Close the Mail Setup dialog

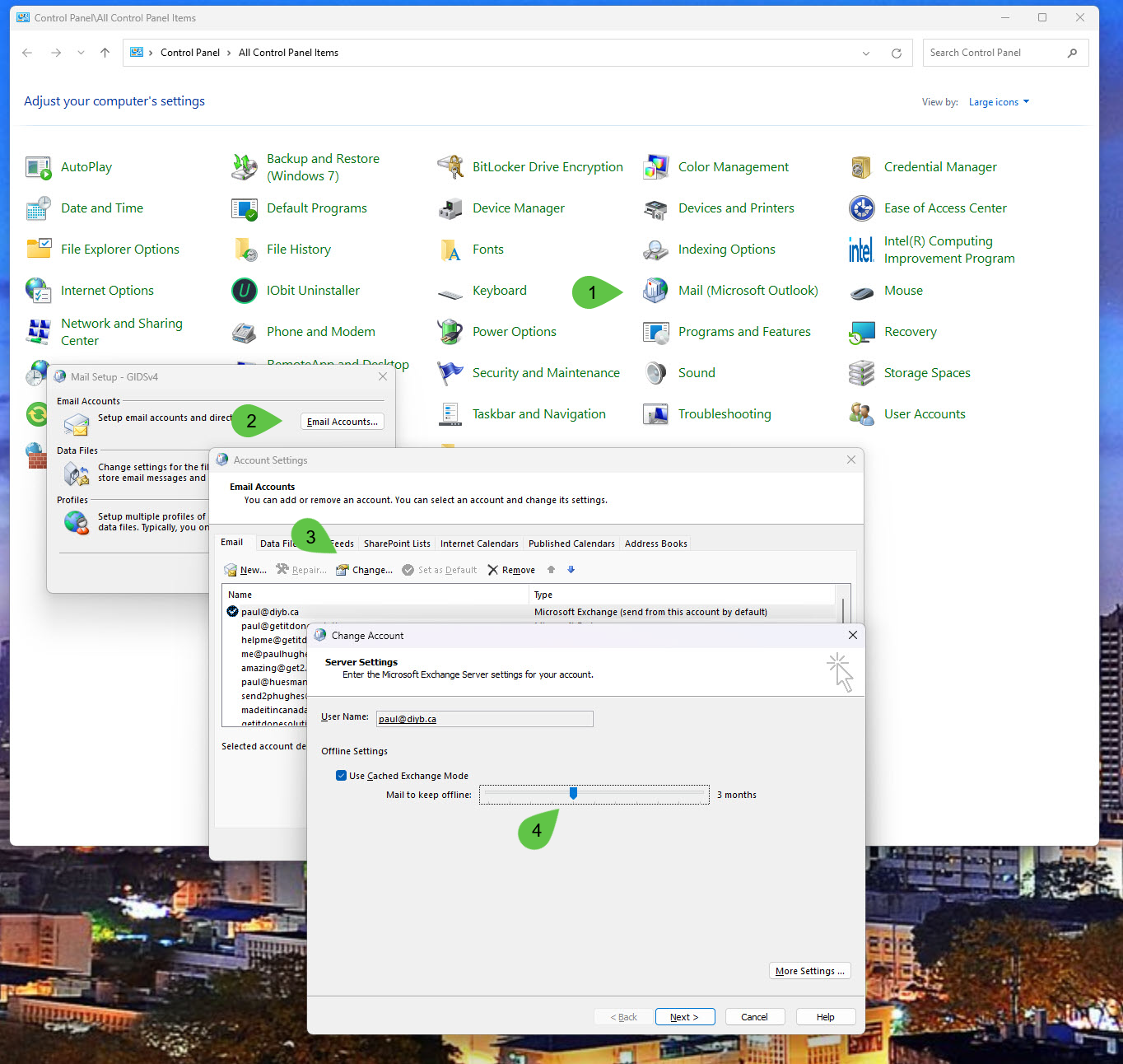pyautogui.click(x=383, y=376)
